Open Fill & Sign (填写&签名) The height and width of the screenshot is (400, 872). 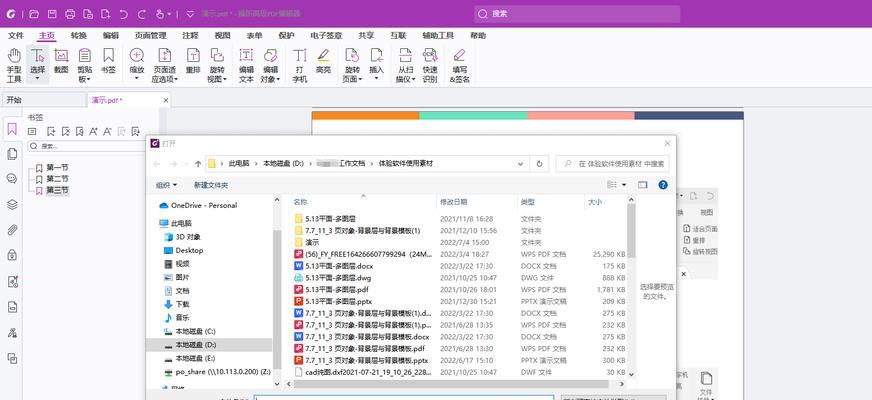pyautogui.click(x=459, y=65)
